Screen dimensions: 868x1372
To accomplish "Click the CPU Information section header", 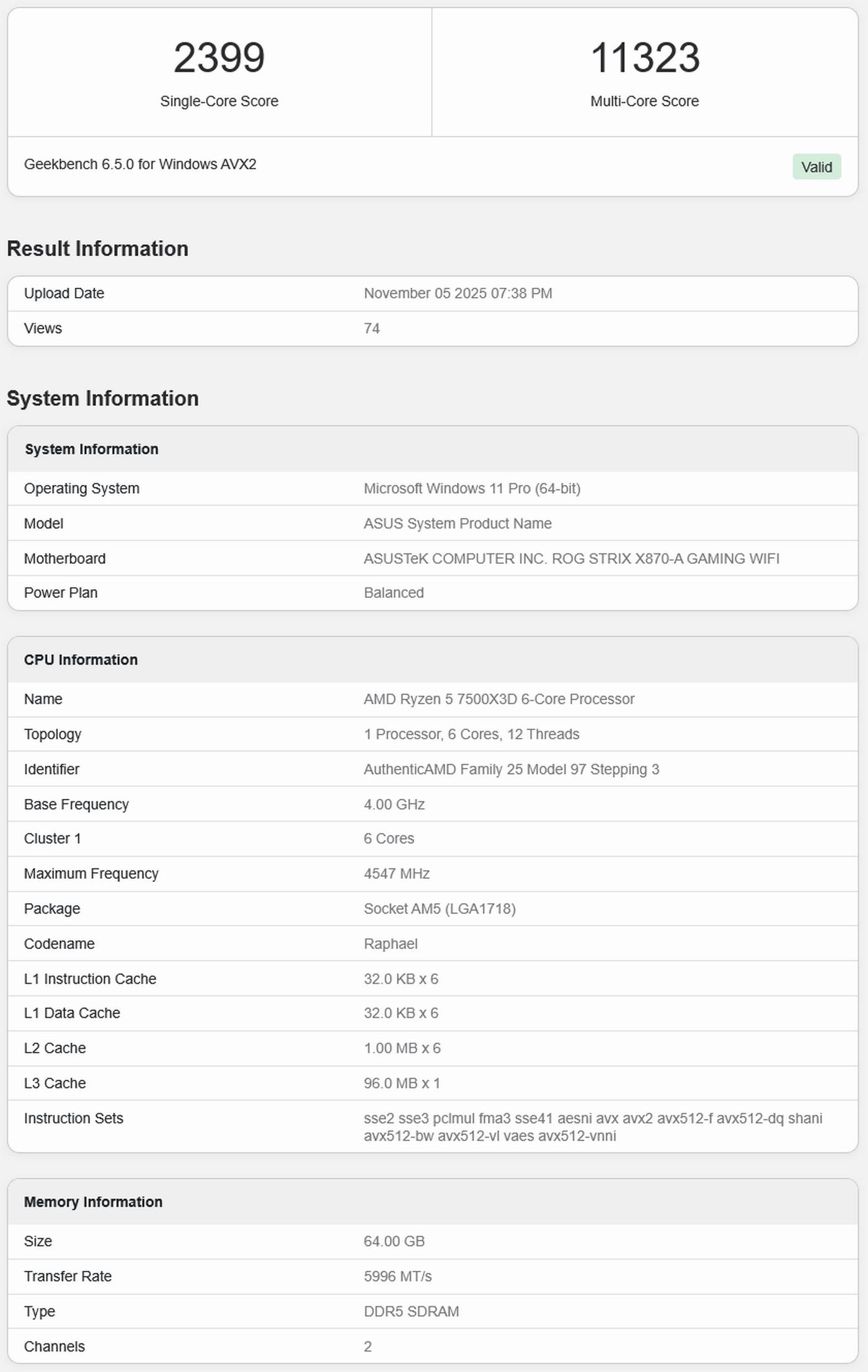I will click(81, 659).
